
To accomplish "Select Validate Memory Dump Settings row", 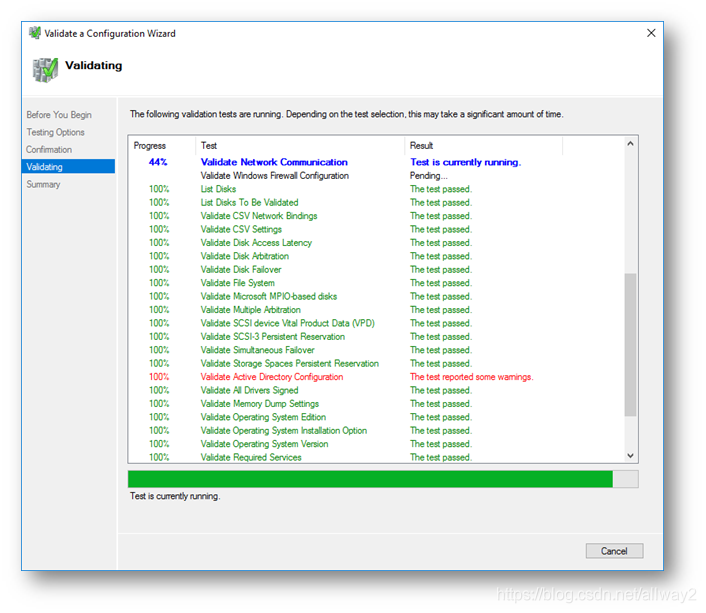I will 376,404.
